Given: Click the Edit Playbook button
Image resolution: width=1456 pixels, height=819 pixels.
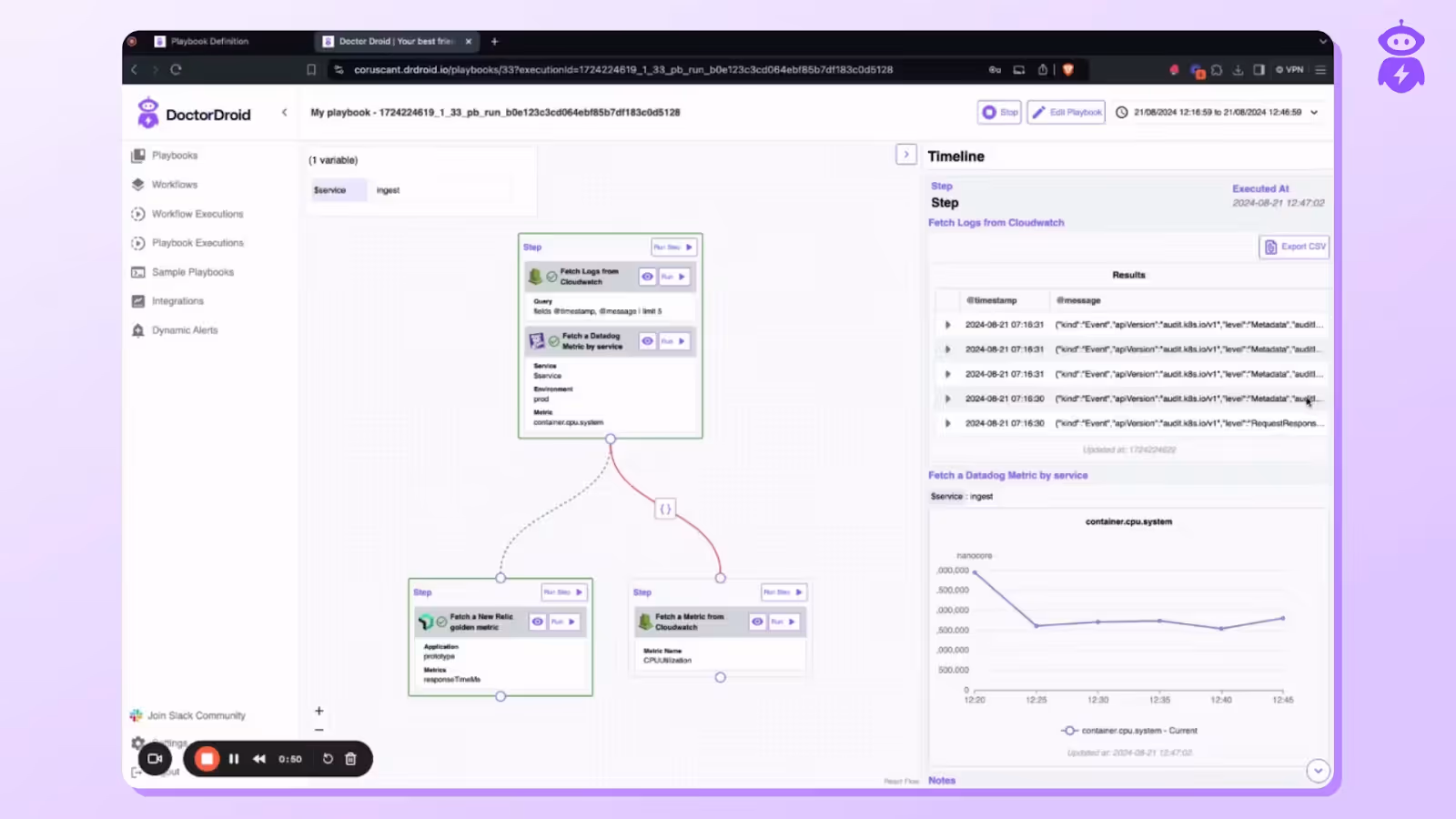Looking at the screenshot, I should click(1067, 112).
